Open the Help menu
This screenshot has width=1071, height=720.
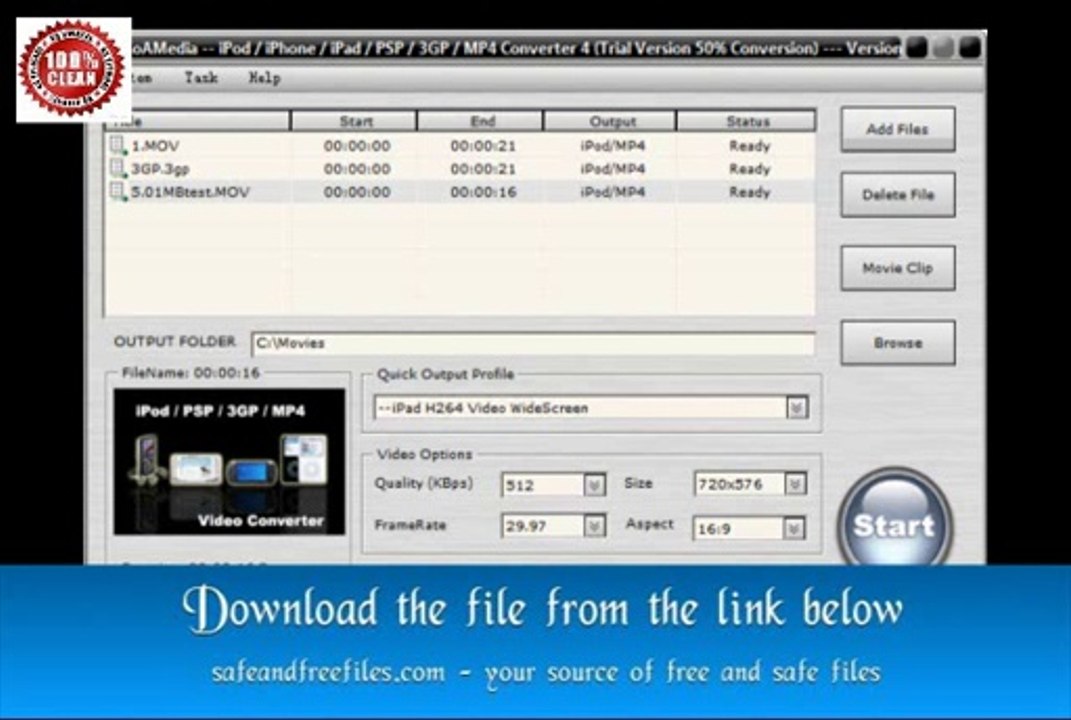[x=264, y=78]
